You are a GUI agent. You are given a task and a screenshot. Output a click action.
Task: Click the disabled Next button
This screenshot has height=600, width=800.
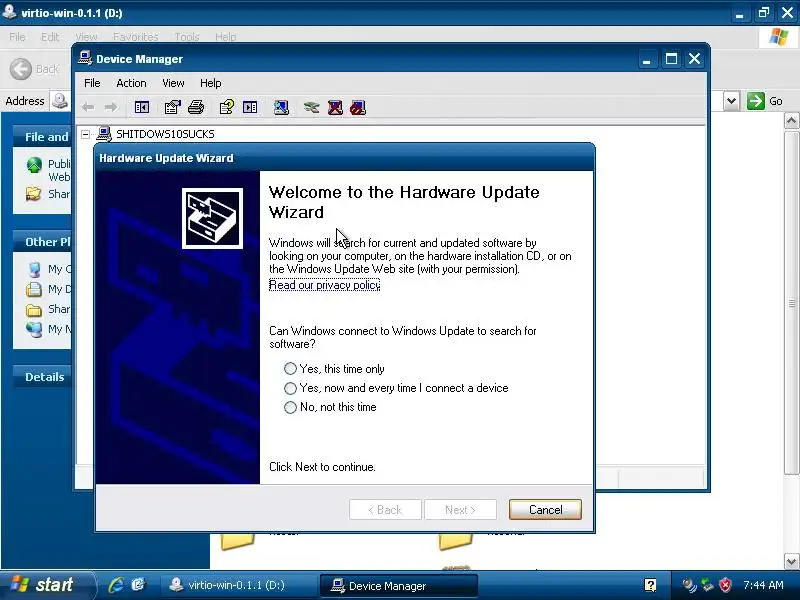click(460, 510)
